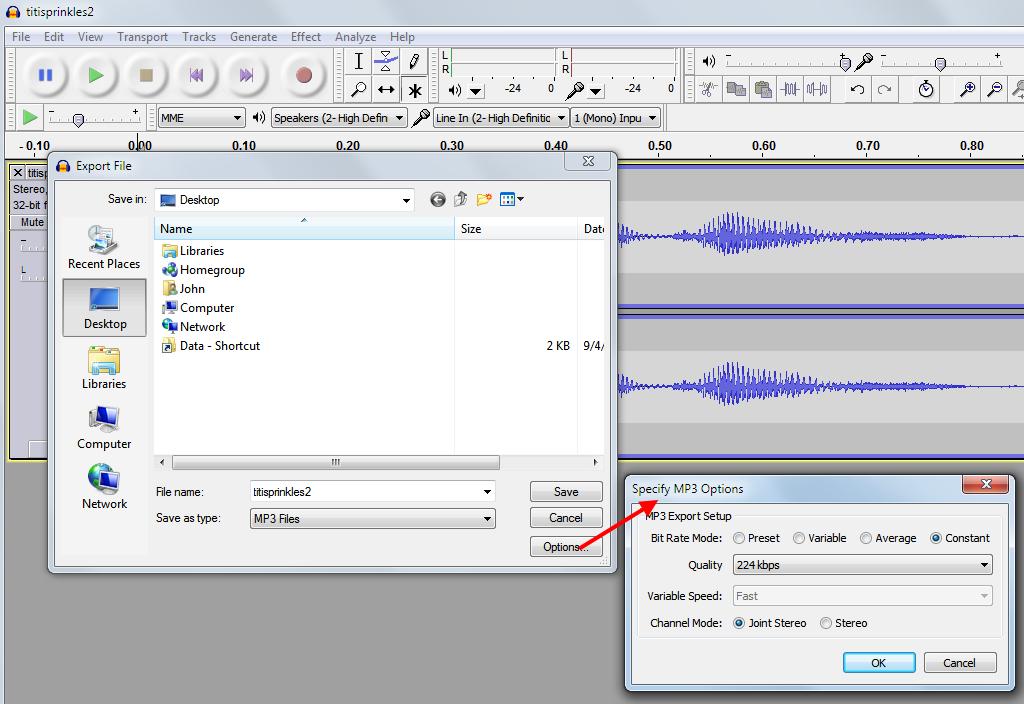The image size is (1024, 704).
Task: Select Variable bit rate mode
Action: coord(799,538)
